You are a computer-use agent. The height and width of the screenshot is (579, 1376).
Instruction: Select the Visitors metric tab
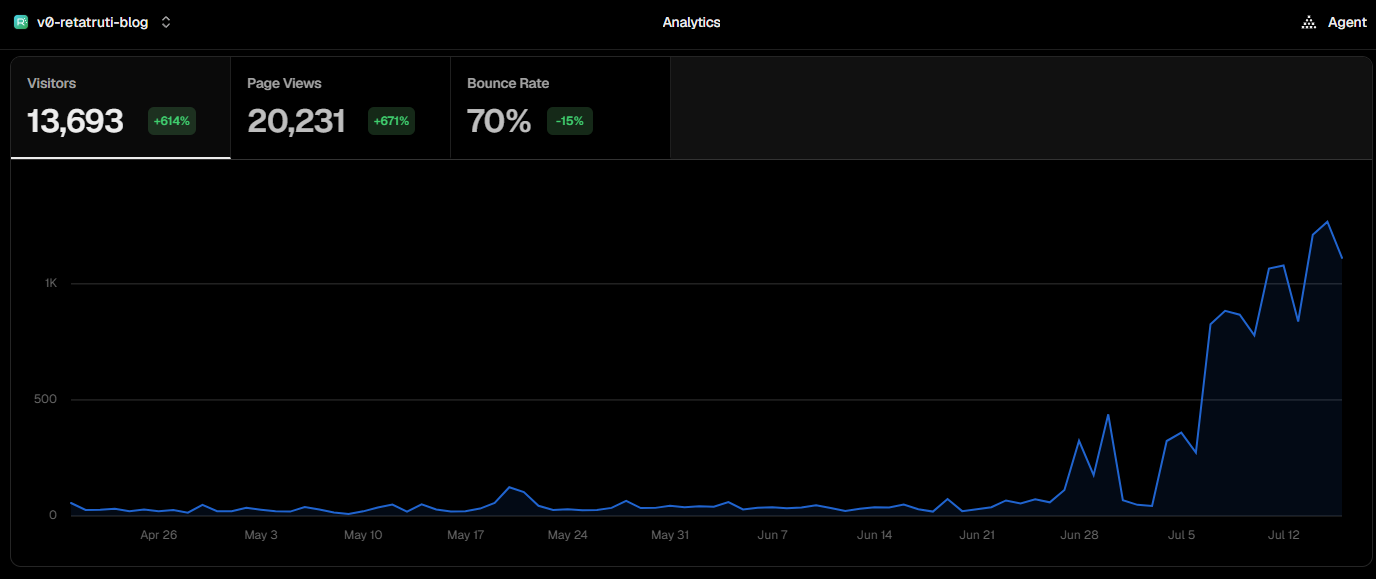pos(121,108)
